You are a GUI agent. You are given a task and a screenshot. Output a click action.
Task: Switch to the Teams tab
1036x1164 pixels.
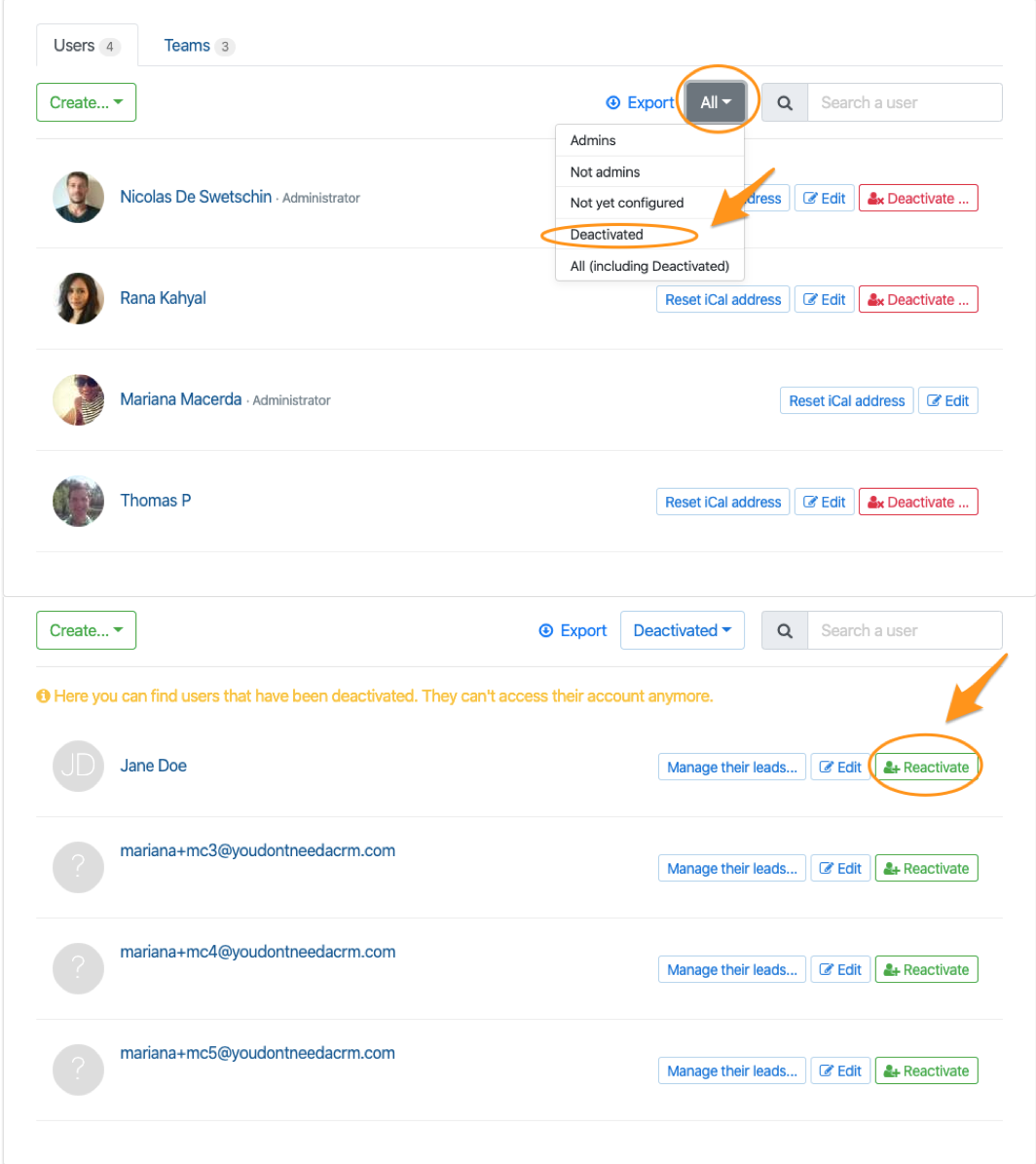[x=198, y=46]
